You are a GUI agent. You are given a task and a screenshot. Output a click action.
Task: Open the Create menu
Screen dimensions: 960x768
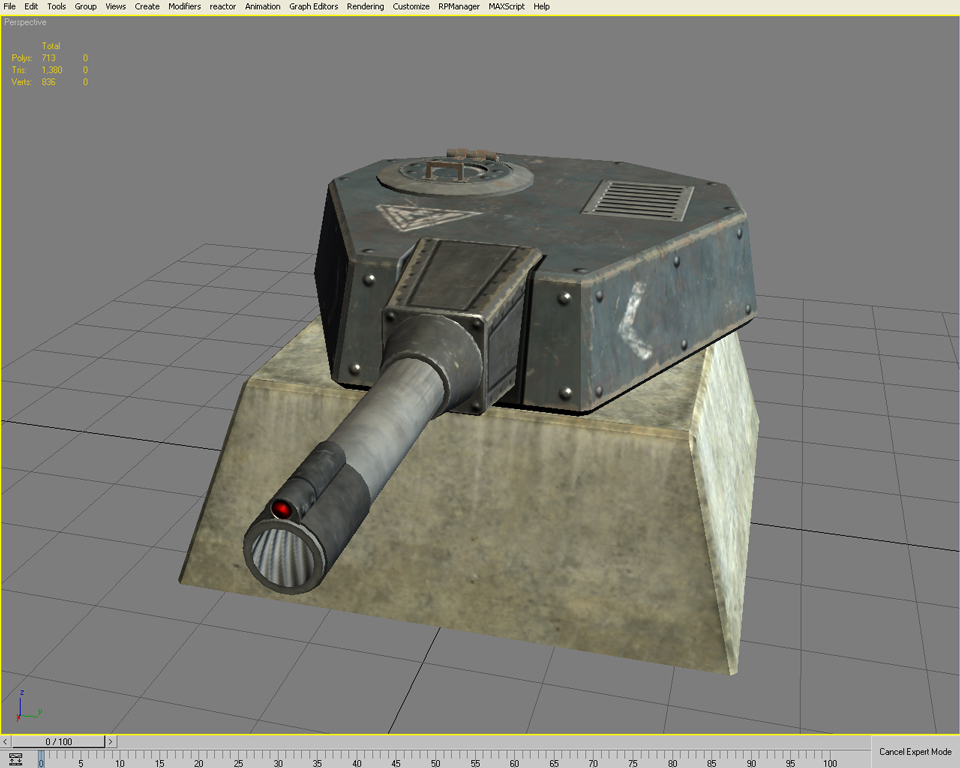point(146,6)
